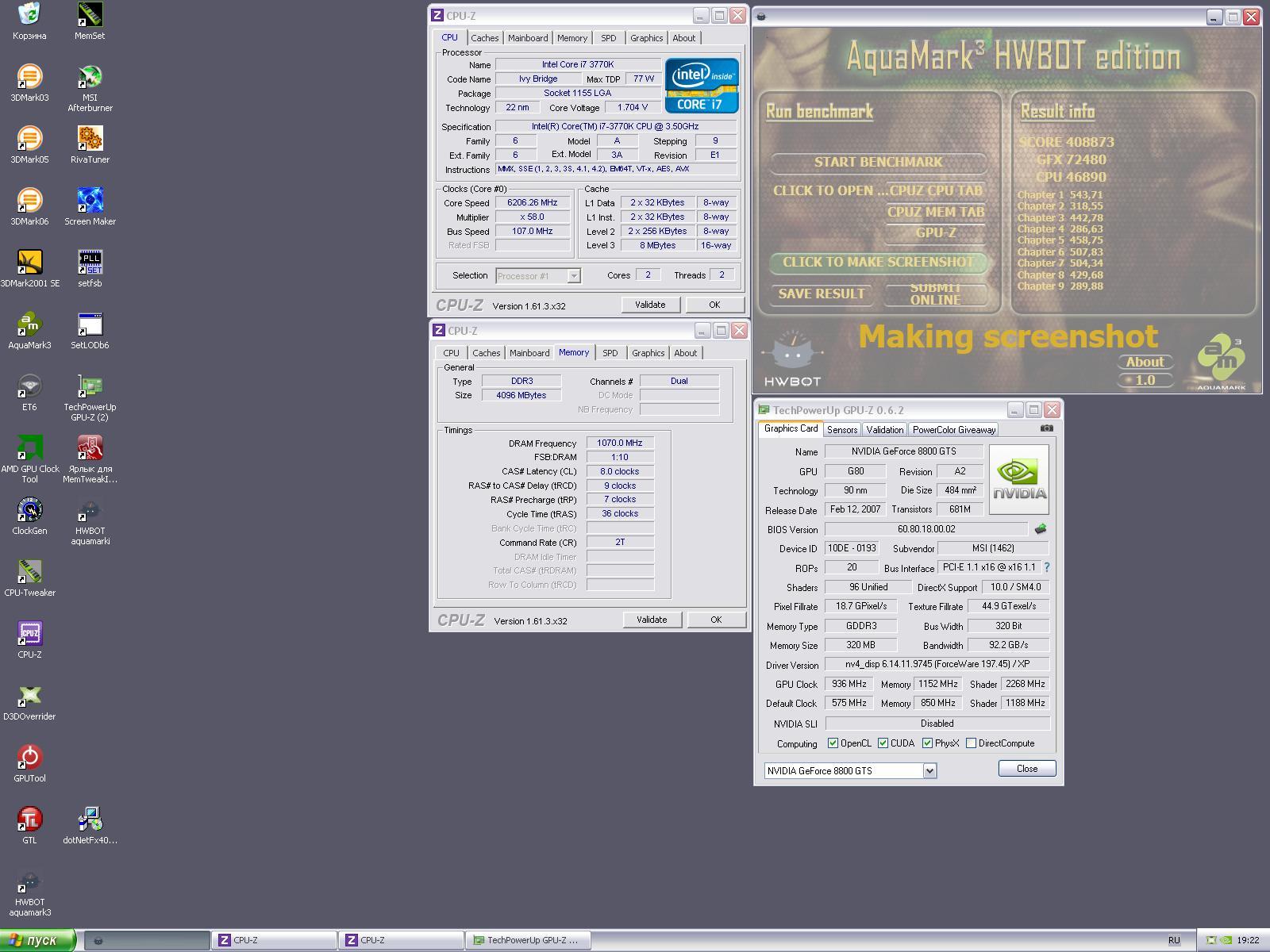Viewport: 1270px width, 952px height.
Task: Launch MSI Afterburner shortcut
Action: coord(90,89)
